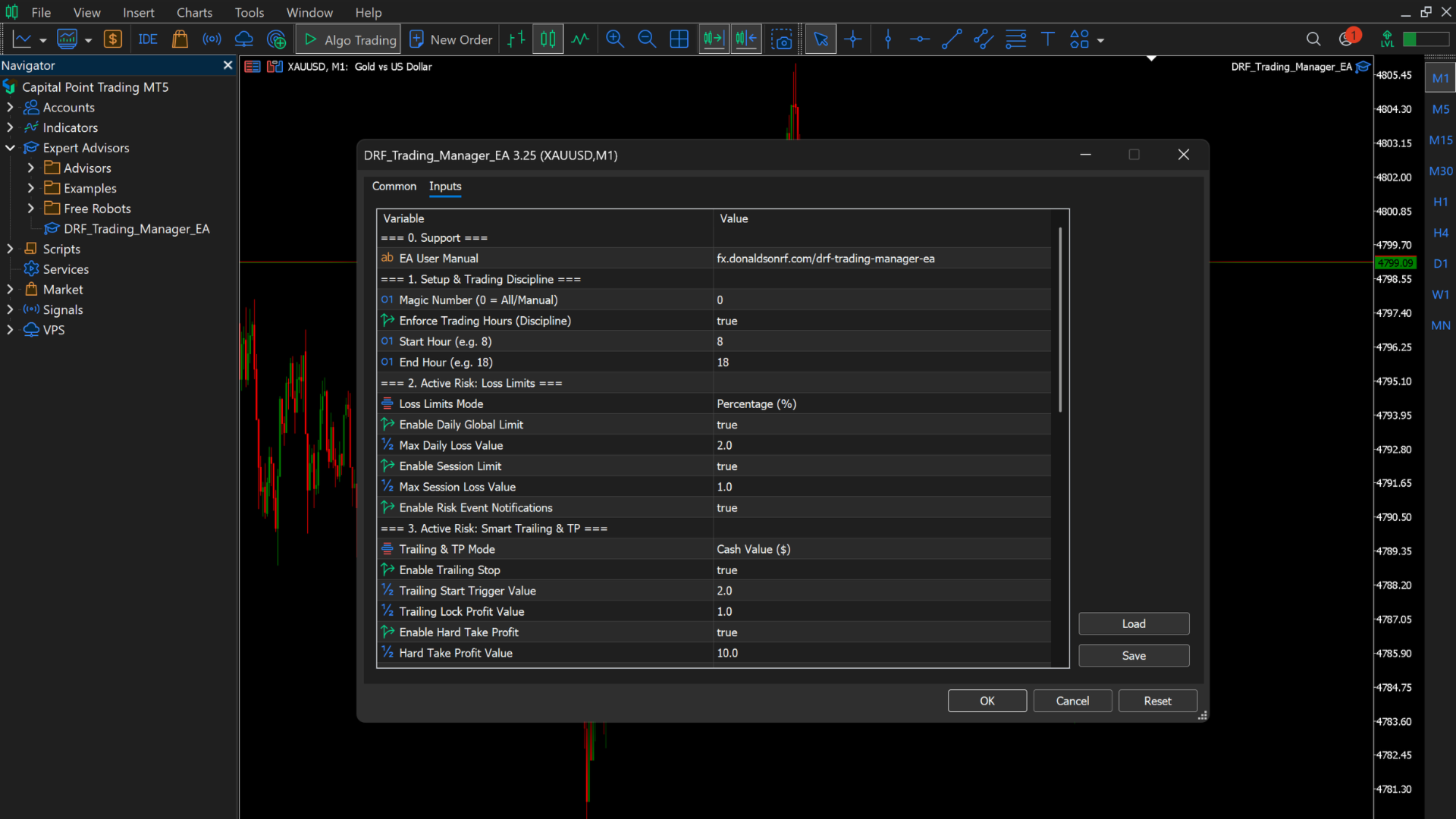Screen dimensions: 1456x819
Task: Select the Fibonacci retracement tool icon
Action: 1015,39
